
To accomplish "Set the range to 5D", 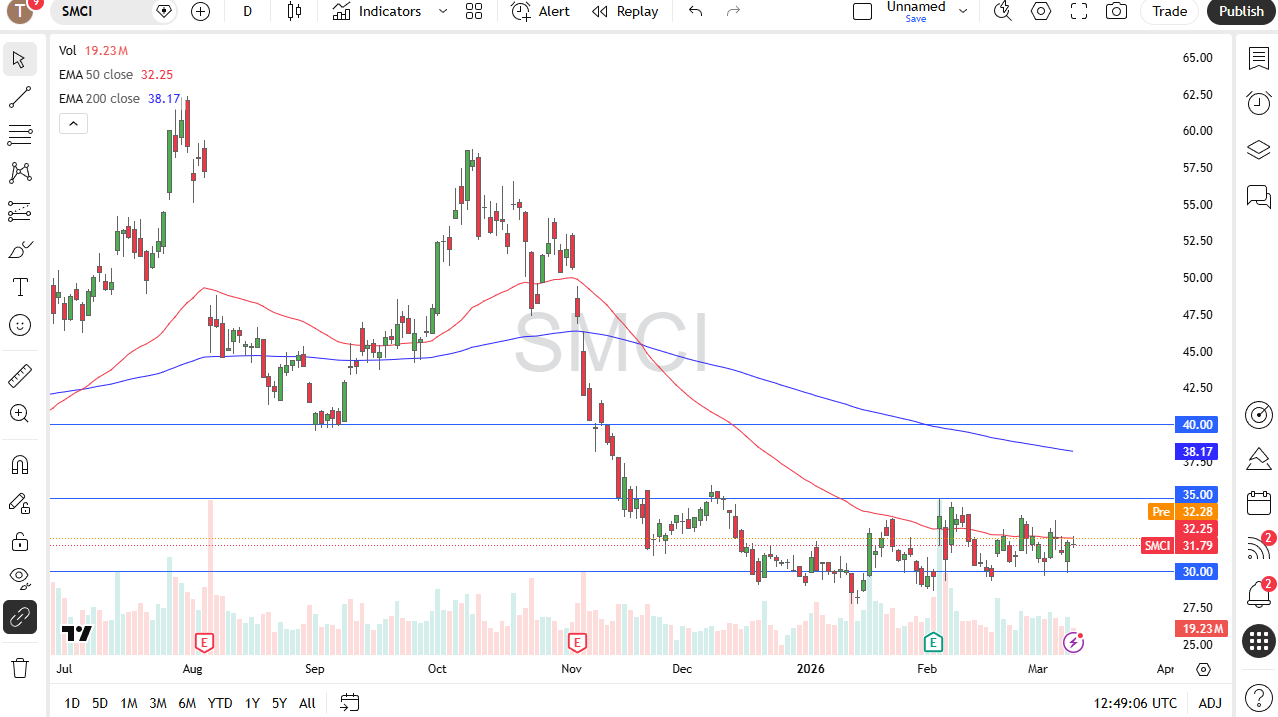I will [100, 703].
